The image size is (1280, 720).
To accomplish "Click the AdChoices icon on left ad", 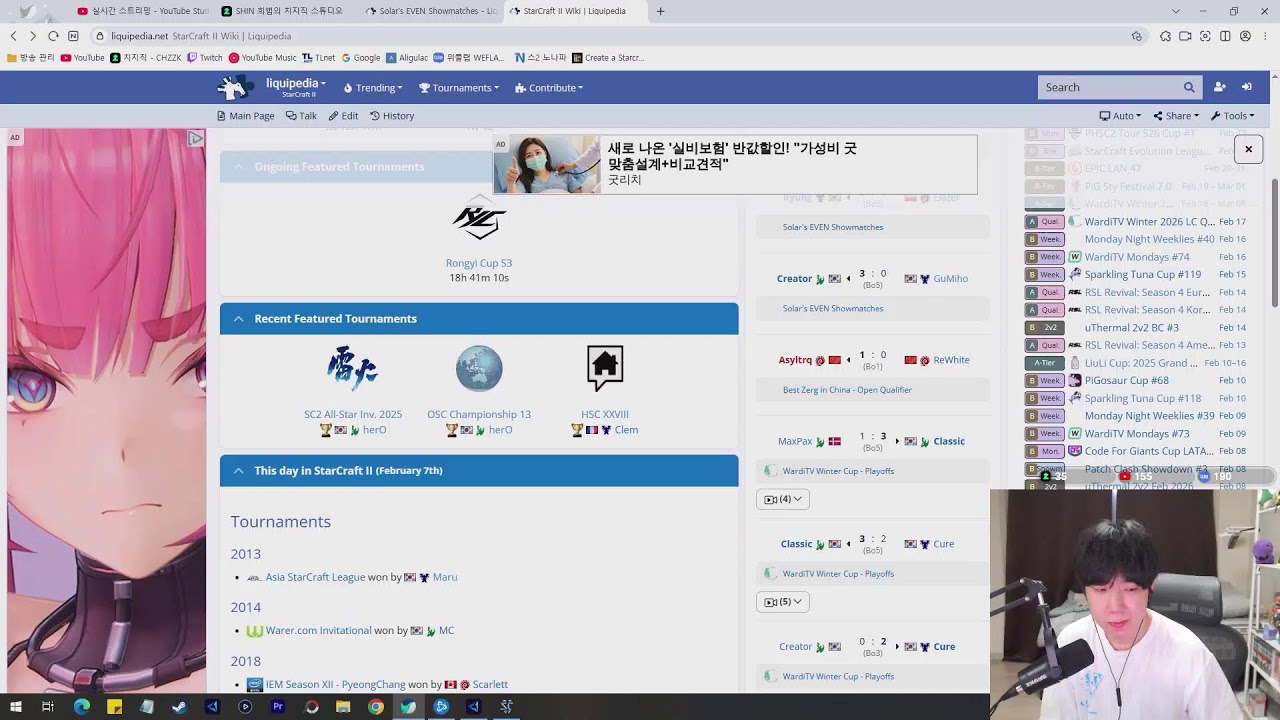I will pyautogui.click(x=196, y=139).
